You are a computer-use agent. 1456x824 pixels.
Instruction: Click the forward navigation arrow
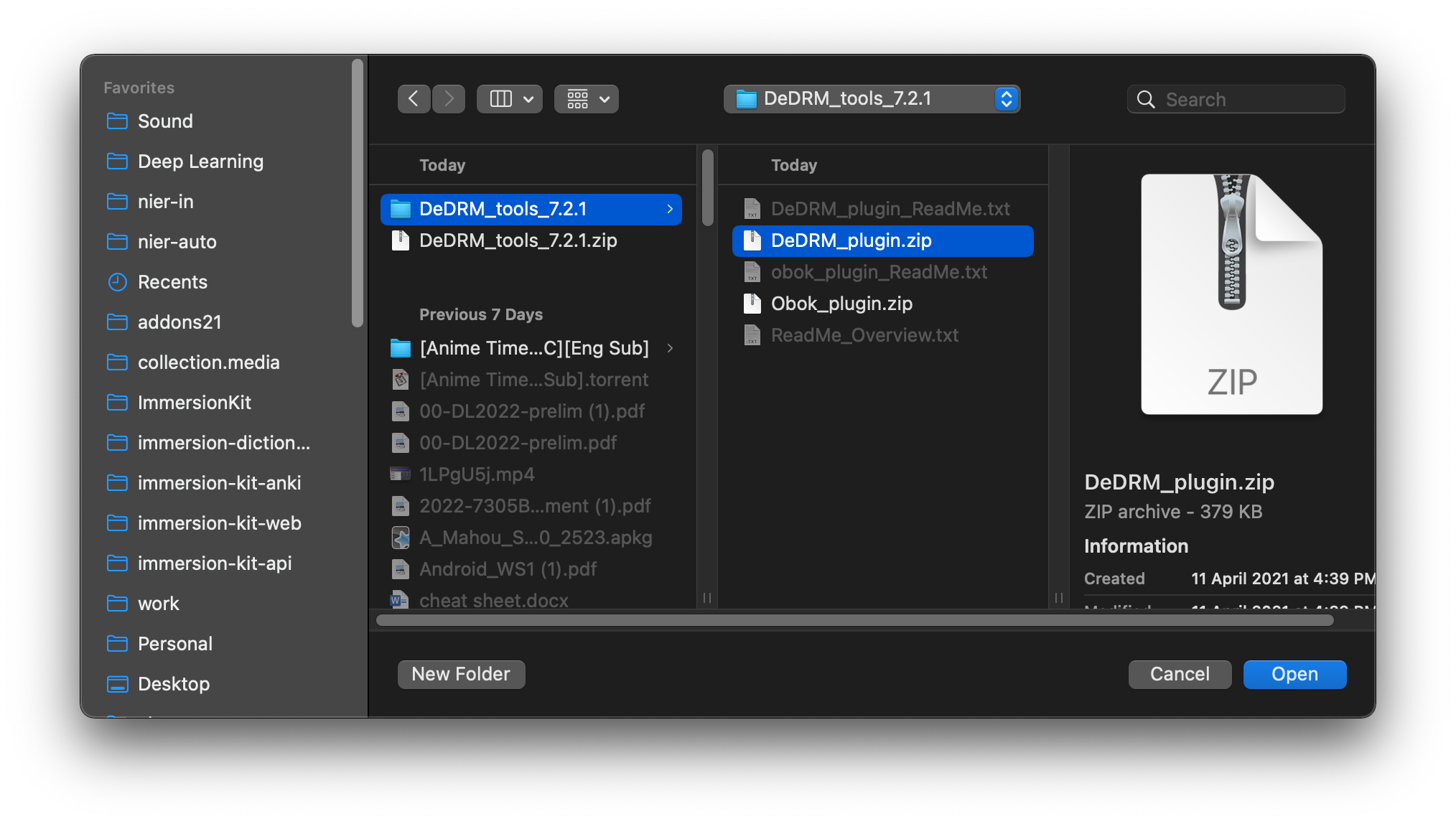[448, 97]
